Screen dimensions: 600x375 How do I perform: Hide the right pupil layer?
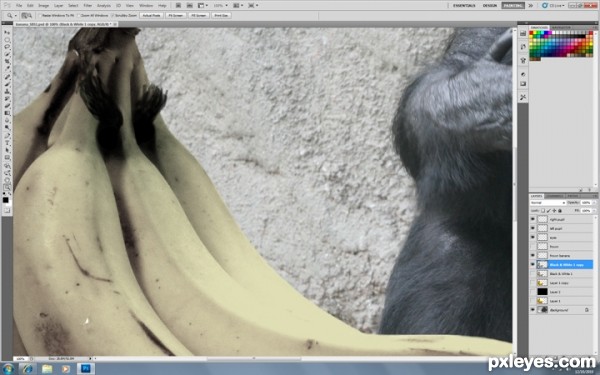coord(533,219)
